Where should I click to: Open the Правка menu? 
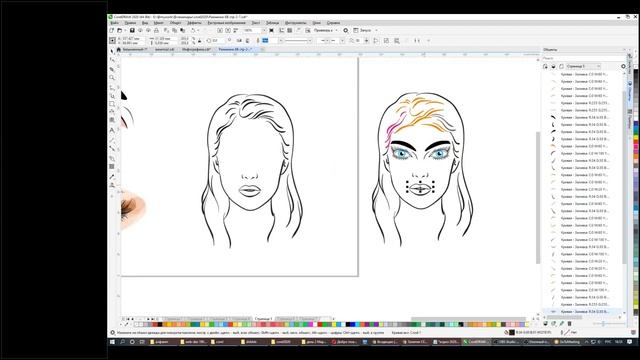pyautogui.click(x=130, y=23)
